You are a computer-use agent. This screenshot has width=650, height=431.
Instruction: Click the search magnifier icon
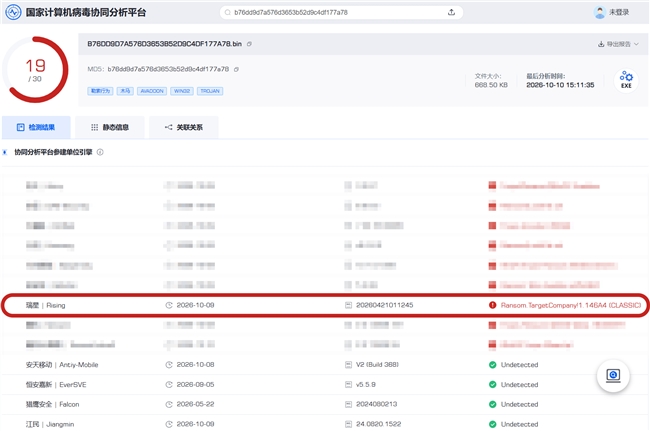(228, 12)
